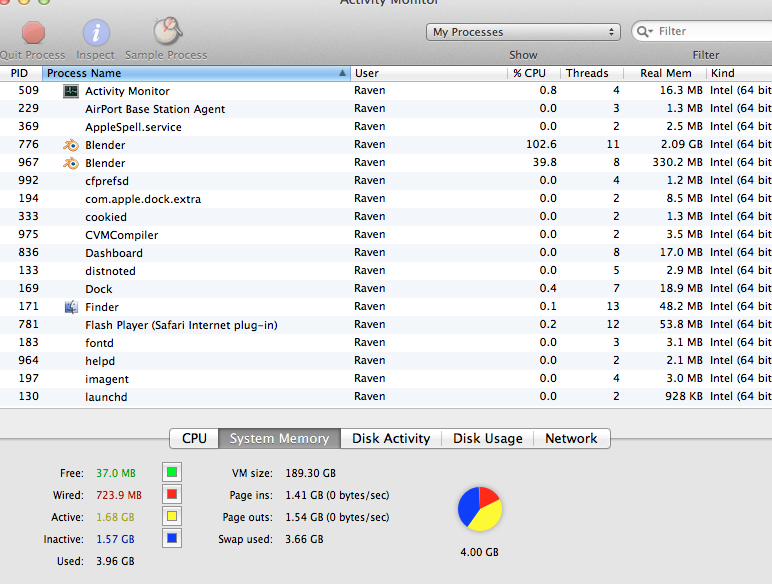This screenshot has height=584, width=772.
Task: Select the helpd process
Action: [386, 361]
